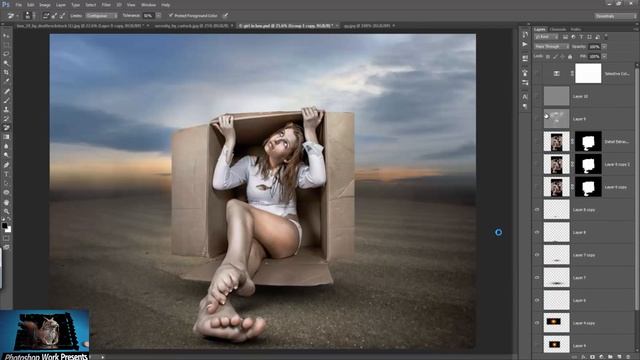Show the Layer 9 layer
This screenshot has width=640, height=360.
[537, 119]
